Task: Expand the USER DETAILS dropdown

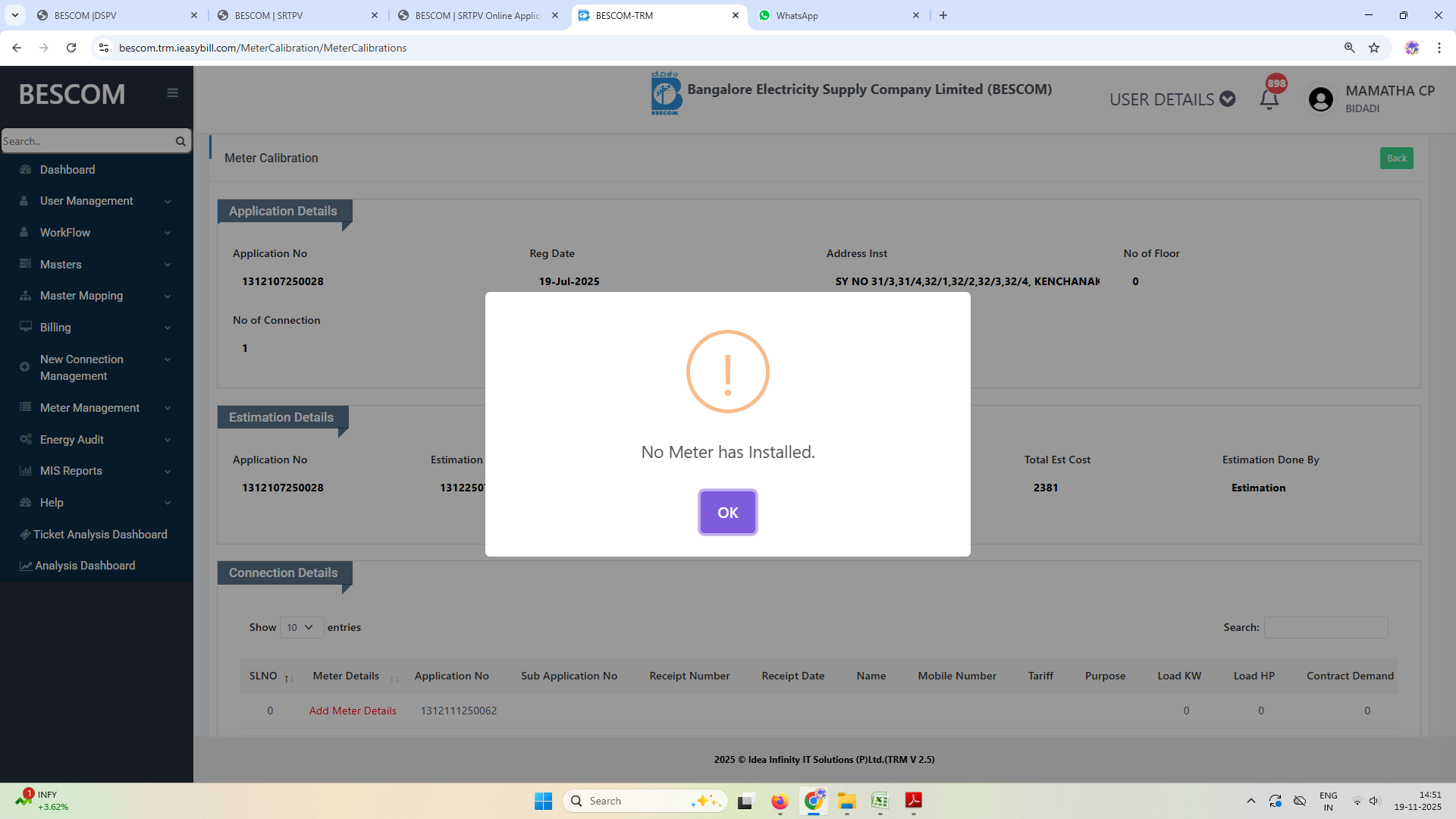Action: click(1172, 99)
